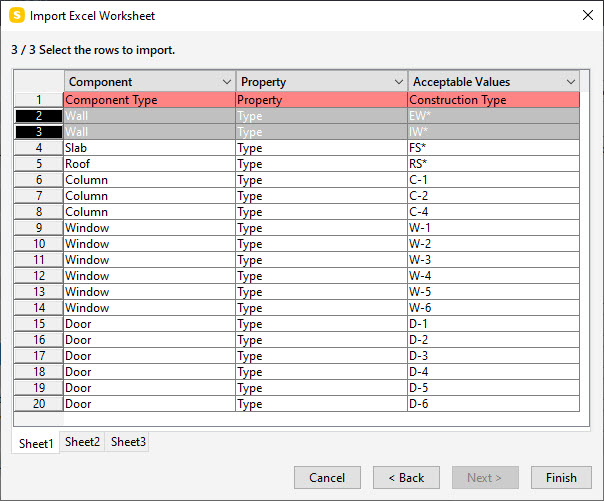This screenshot has height=501, width=604.
Task: Click the 'D-2' value cell
Action: 493,340
